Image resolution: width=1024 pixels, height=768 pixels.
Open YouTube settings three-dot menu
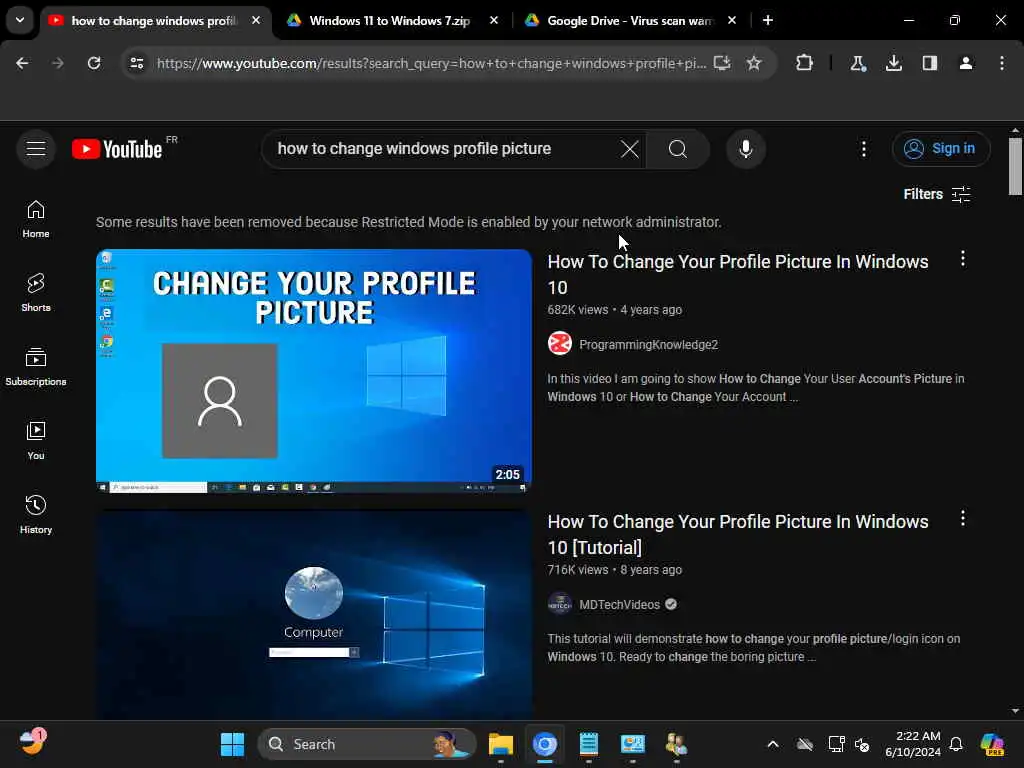(x=863, y=149)
